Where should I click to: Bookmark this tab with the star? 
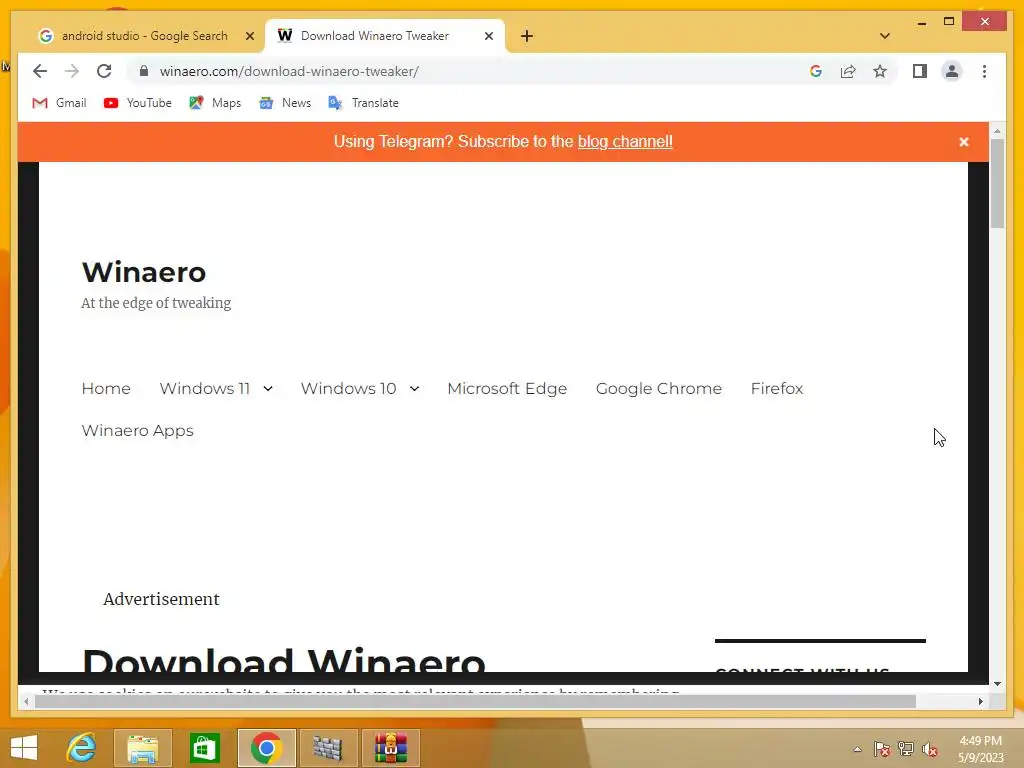(880, 71)
